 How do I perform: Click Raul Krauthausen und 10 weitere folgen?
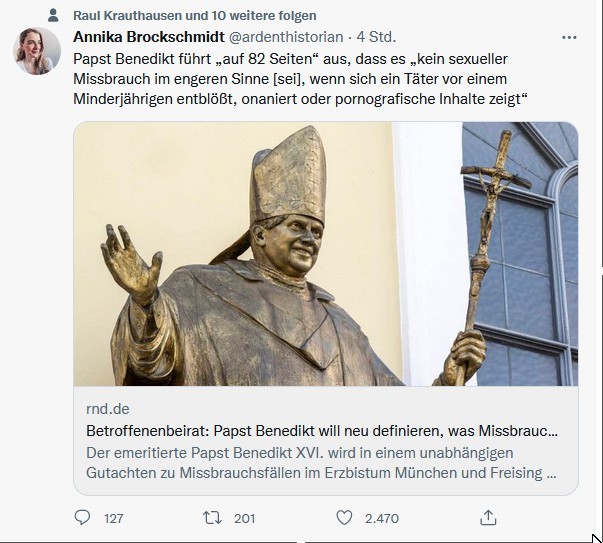coord(195,16)
